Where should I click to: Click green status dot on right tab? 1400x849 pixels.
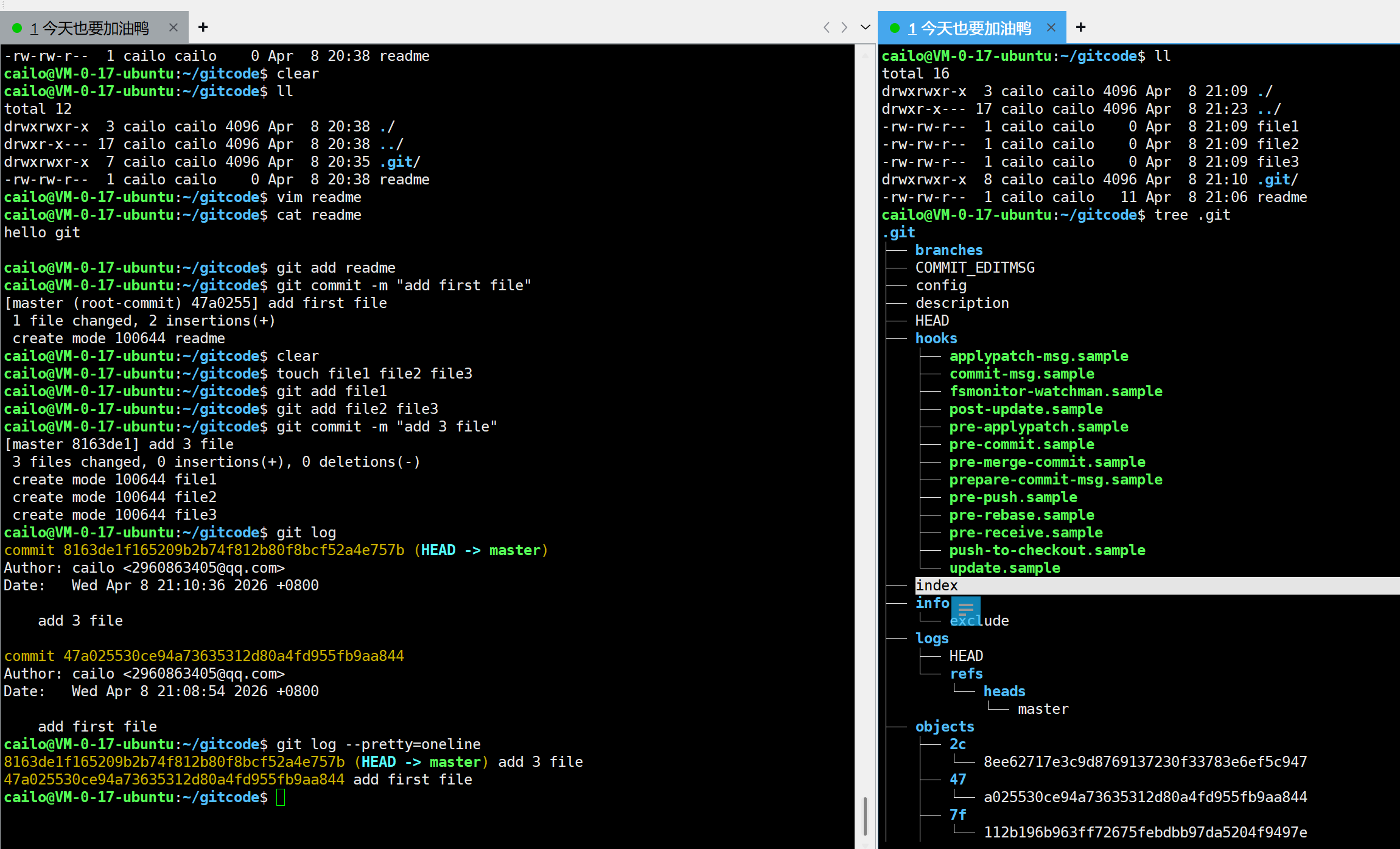(894, 28)
